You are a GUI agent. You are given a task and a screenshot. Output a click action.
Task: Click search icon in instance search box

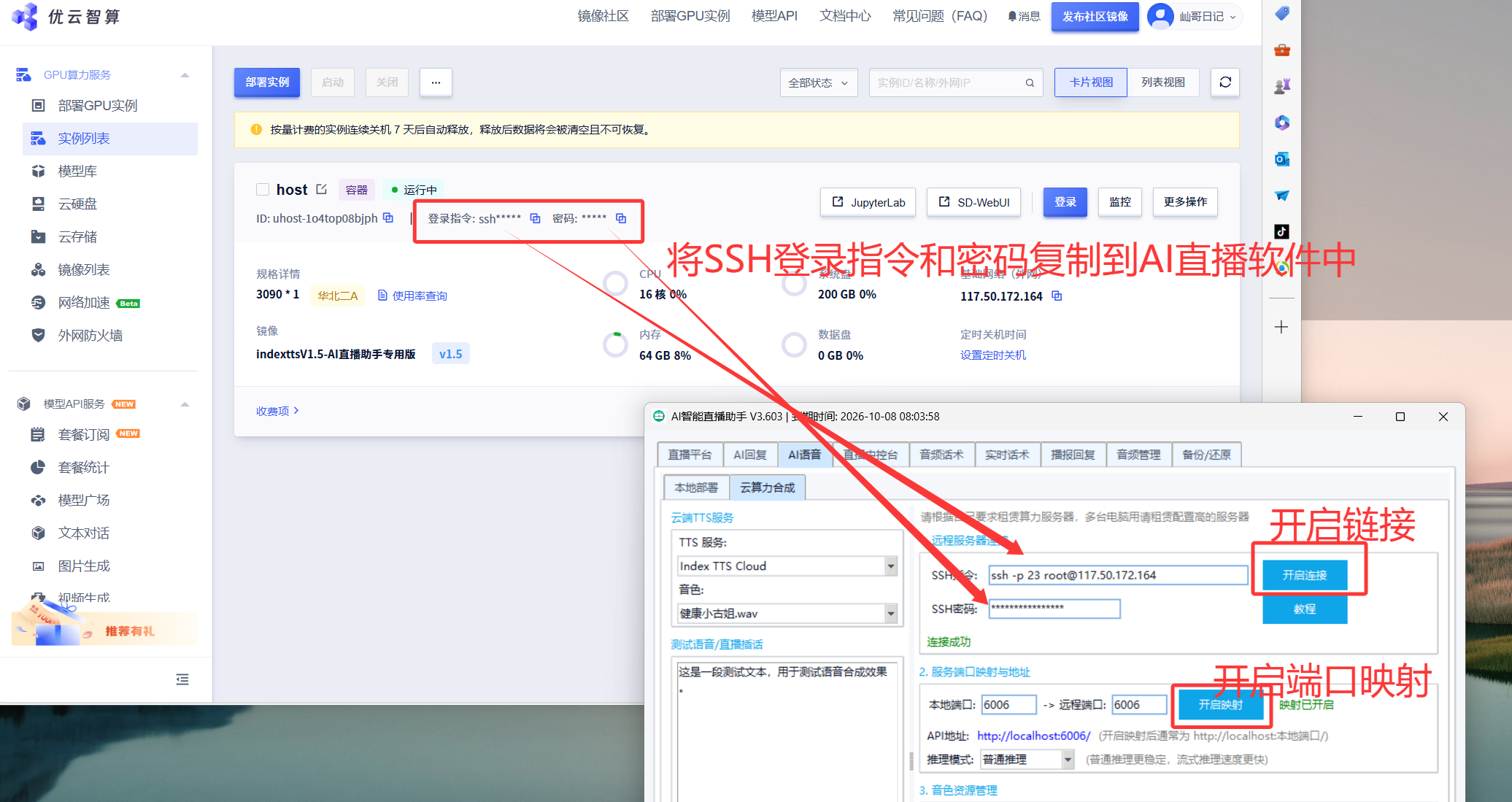click(x=1030, y=82)
